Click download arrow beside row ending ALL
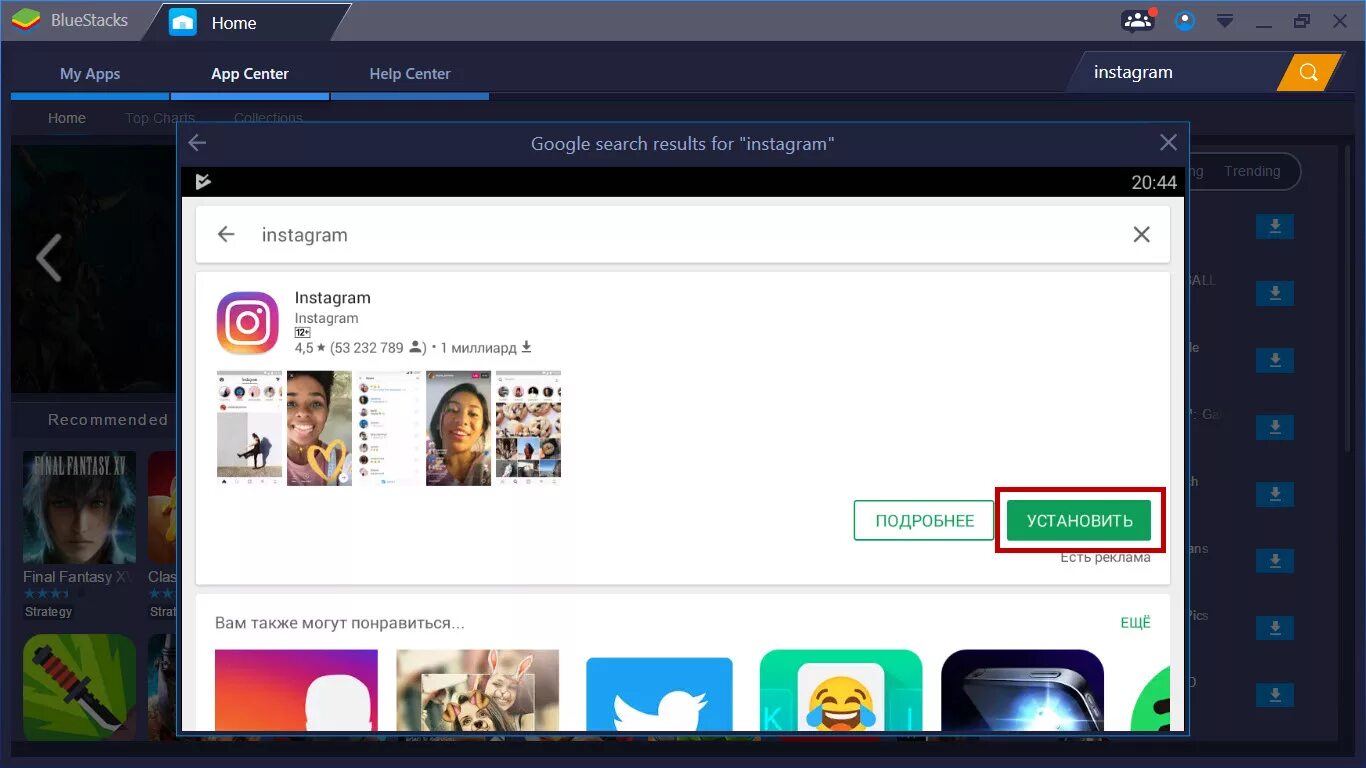Image resolution: width=1366 pixels, height=768 pixels. pos(1275,294)
